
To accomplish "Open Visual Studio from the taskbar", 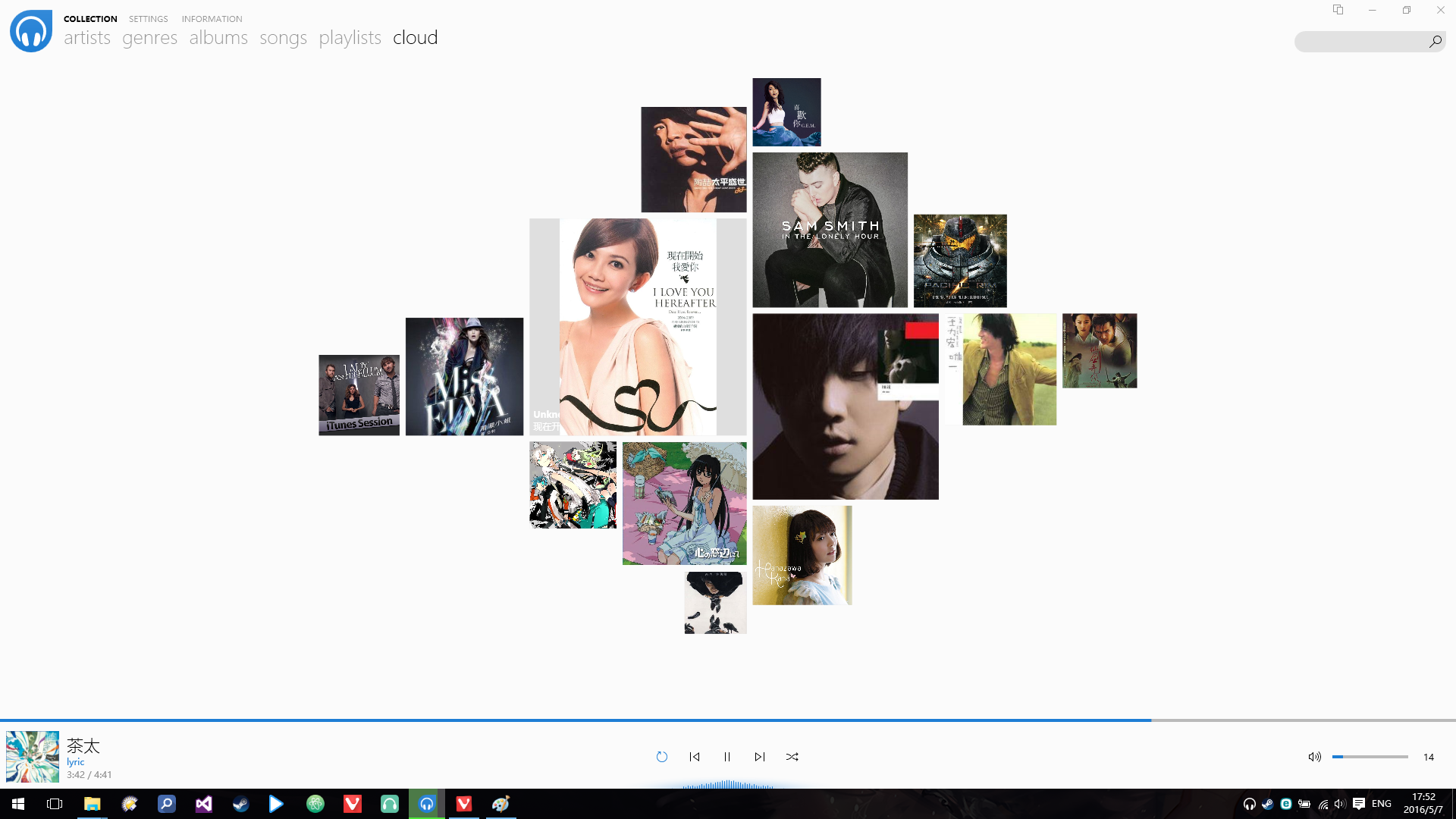I will [203, 804].
